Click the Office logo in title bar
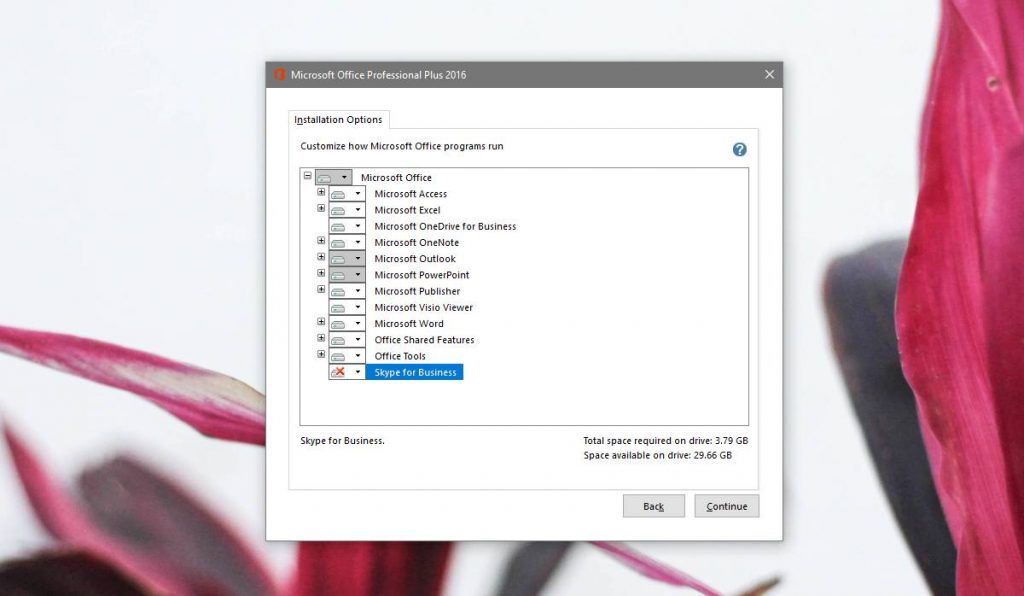Viewport: 1024px width, 596px height. [x=280, y=75]
